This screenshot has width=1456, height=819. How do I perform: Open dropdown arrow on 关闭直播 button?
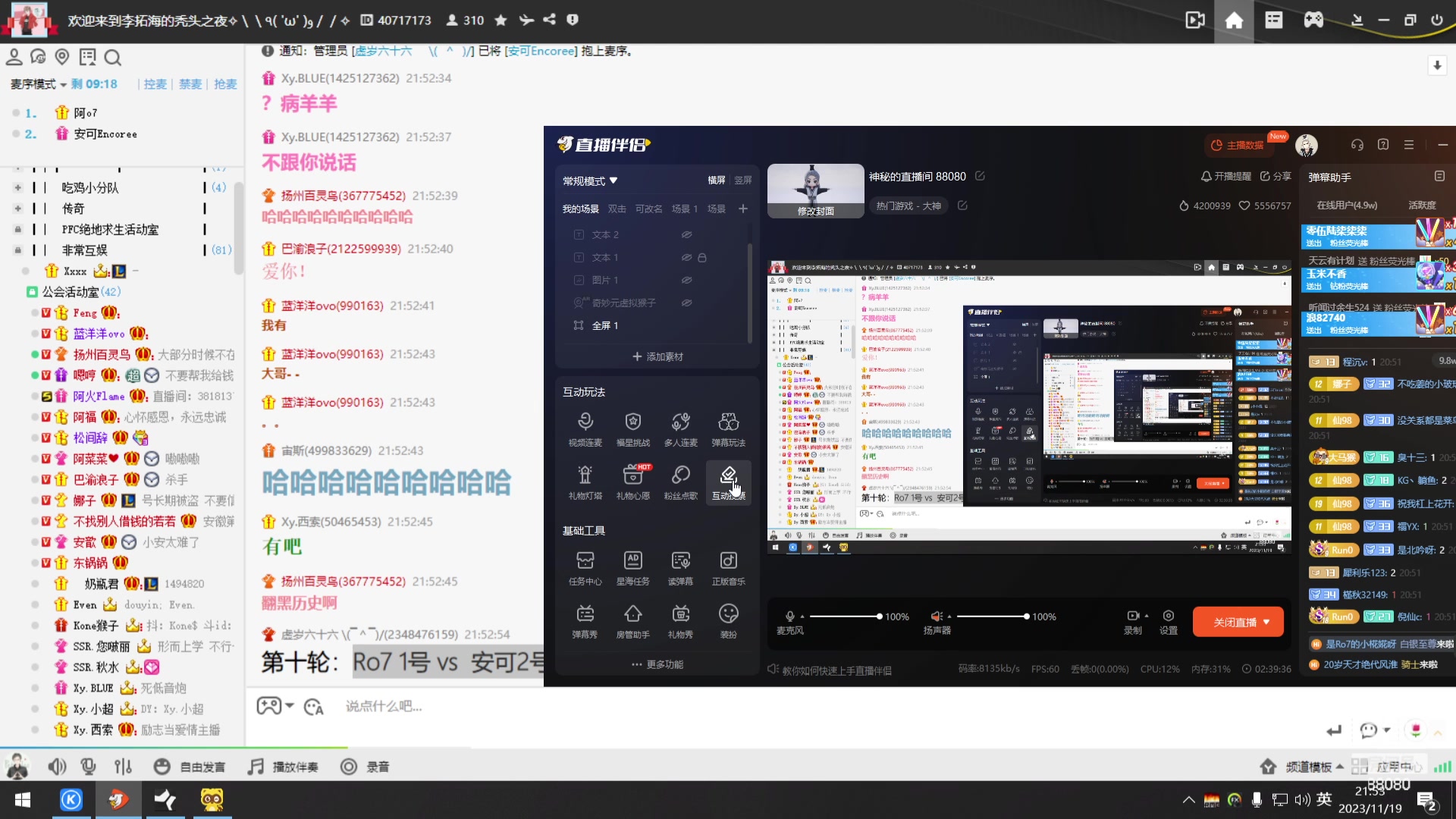point(1266,622)
